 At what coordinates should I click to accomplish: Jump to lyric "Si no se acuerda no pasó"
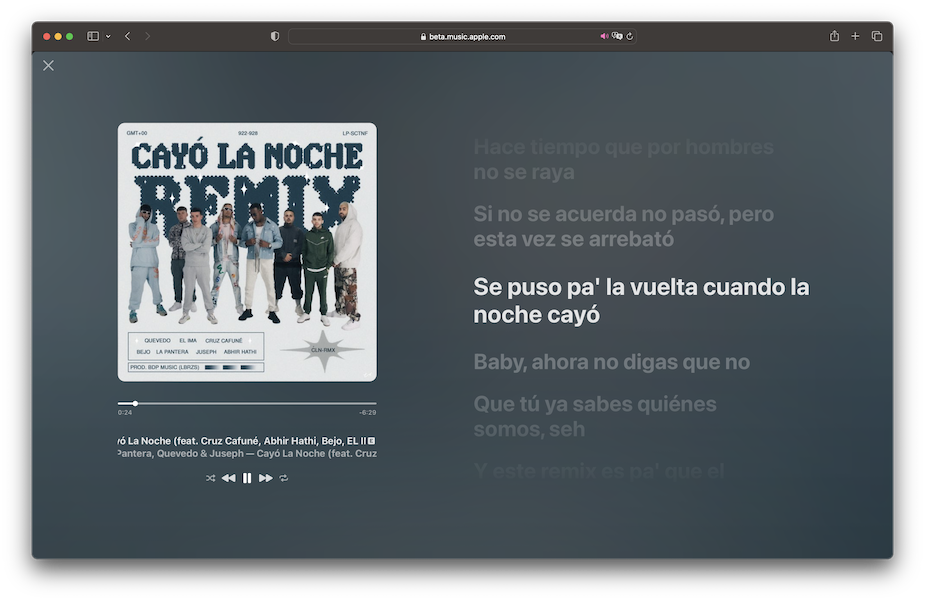[x=623, y=226]
